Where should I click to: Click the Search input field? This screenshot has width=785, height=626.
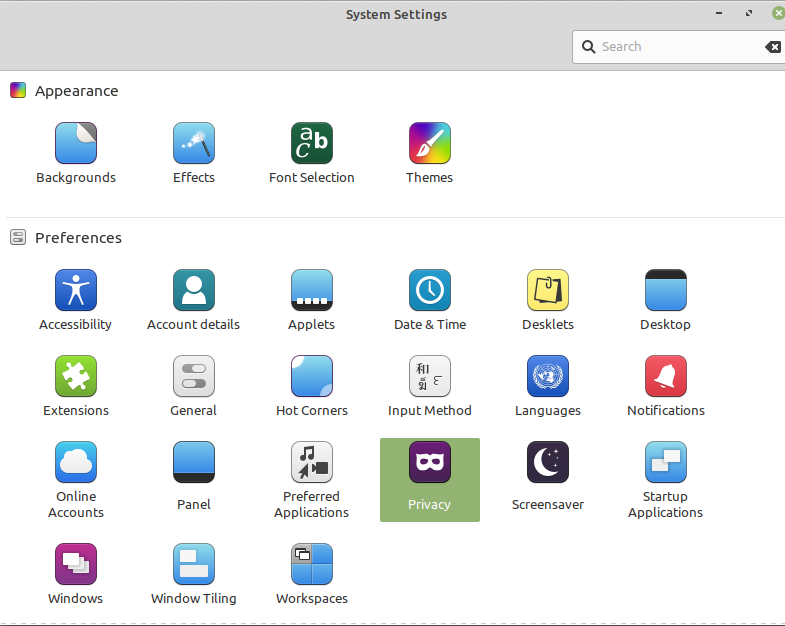pyautogui.click(x=675, y=47)
